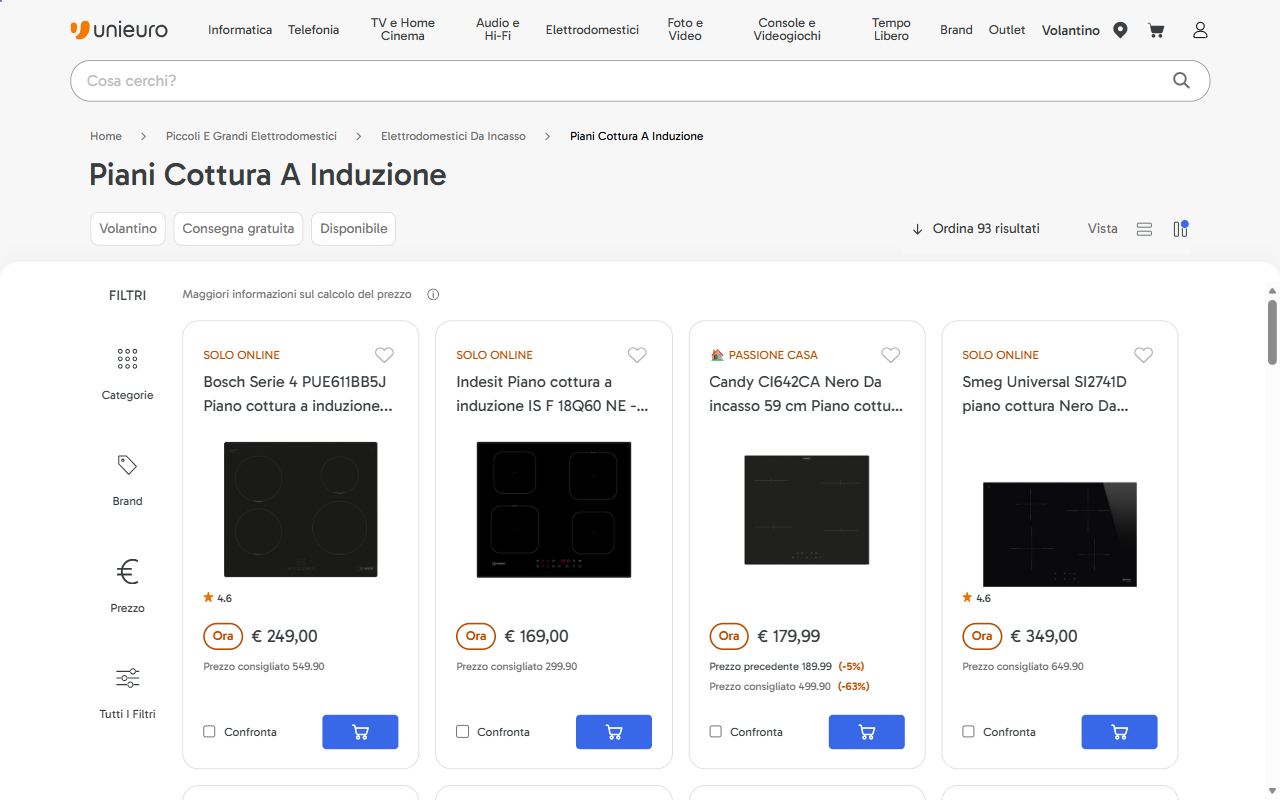Add Smeg Universal to wishlist heart
Screen dimensions: 1280x800
tap(1143, 355)
